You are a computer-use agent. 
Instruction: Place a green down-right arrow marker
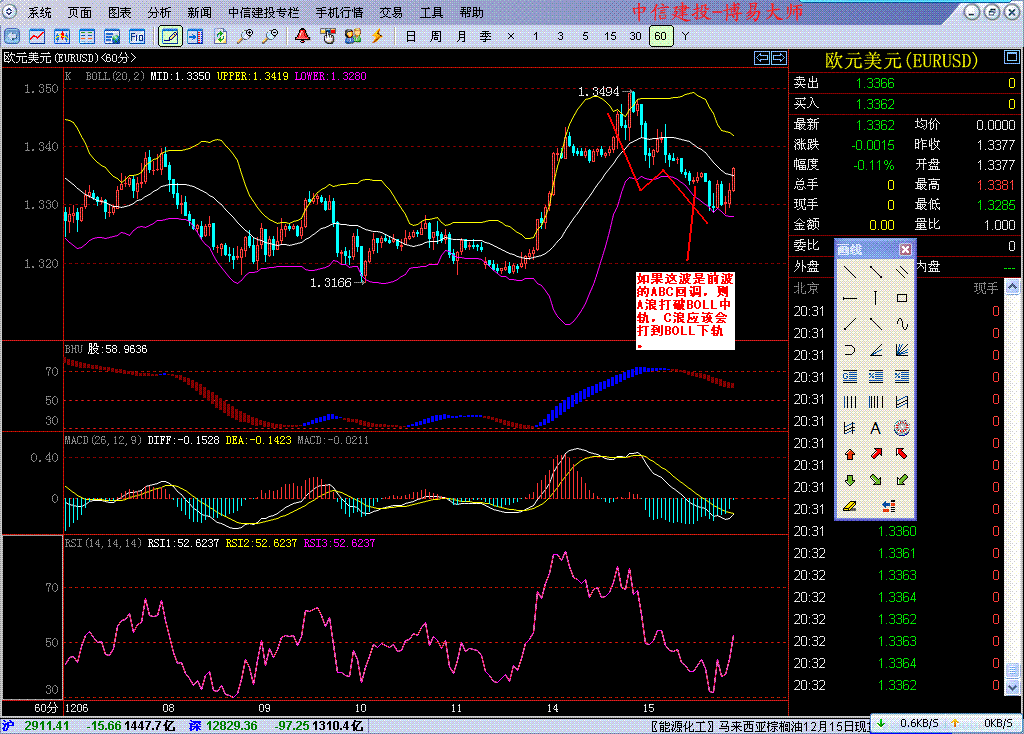[876, 480]
